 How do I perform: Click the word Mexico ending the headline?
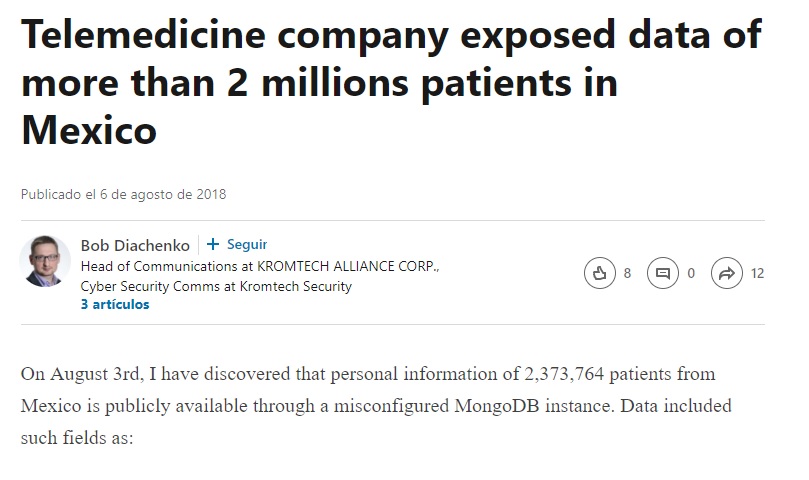click(89, 130)
